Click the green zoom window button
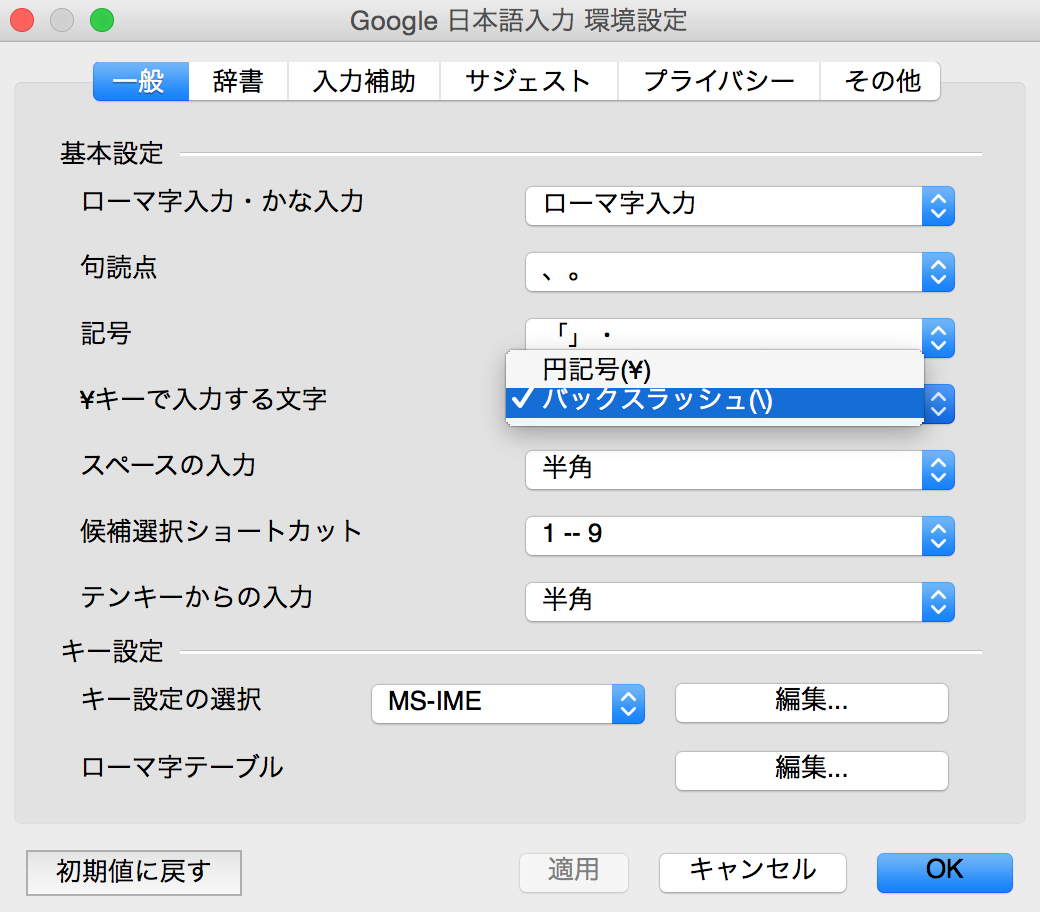 click(102, 20)
